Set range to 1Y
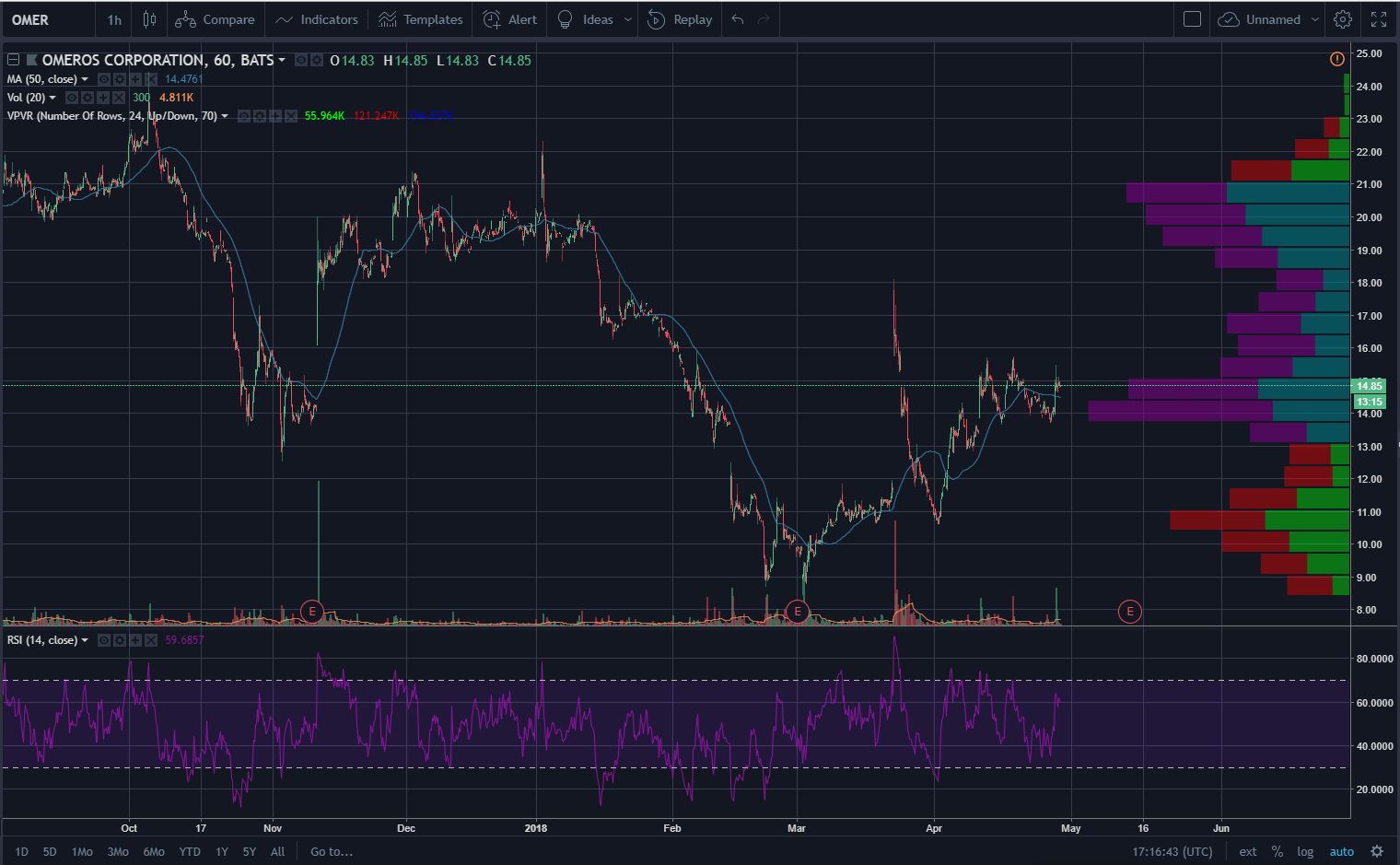The height and width of the screenshot is (865, 1400). tap(222, 852)
